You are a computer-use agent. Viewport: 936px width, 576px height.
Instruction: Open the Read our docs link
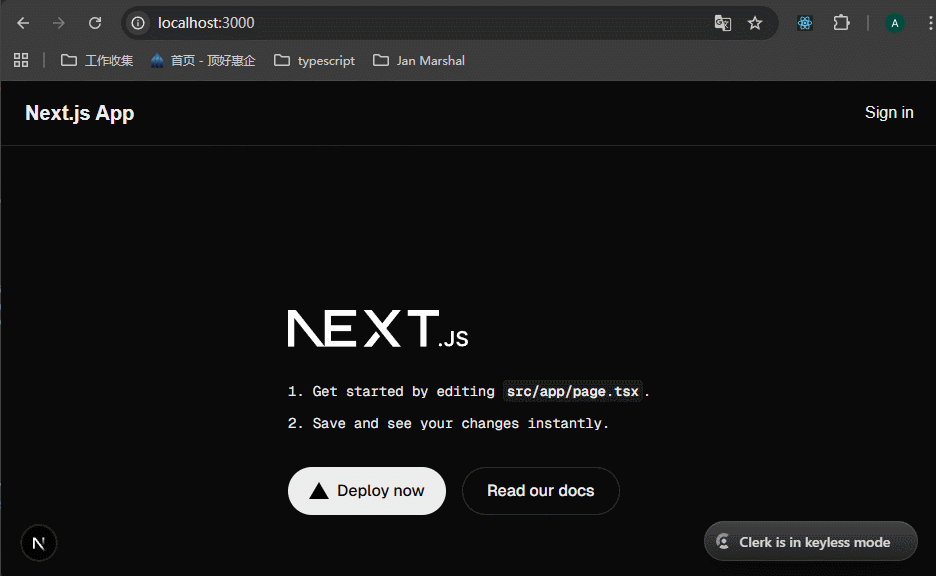(x=540, y=491)
